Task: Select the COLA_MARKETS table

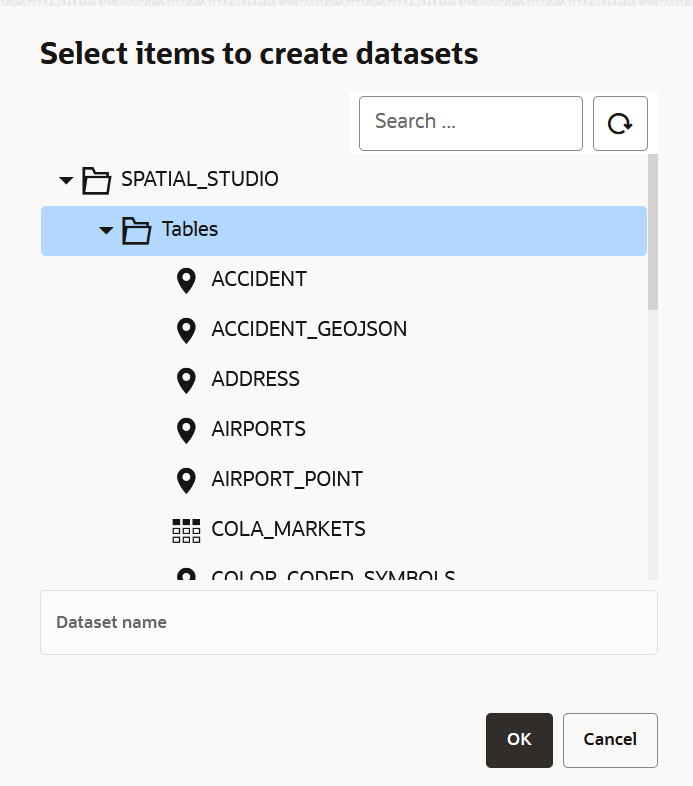Action: 288,529
